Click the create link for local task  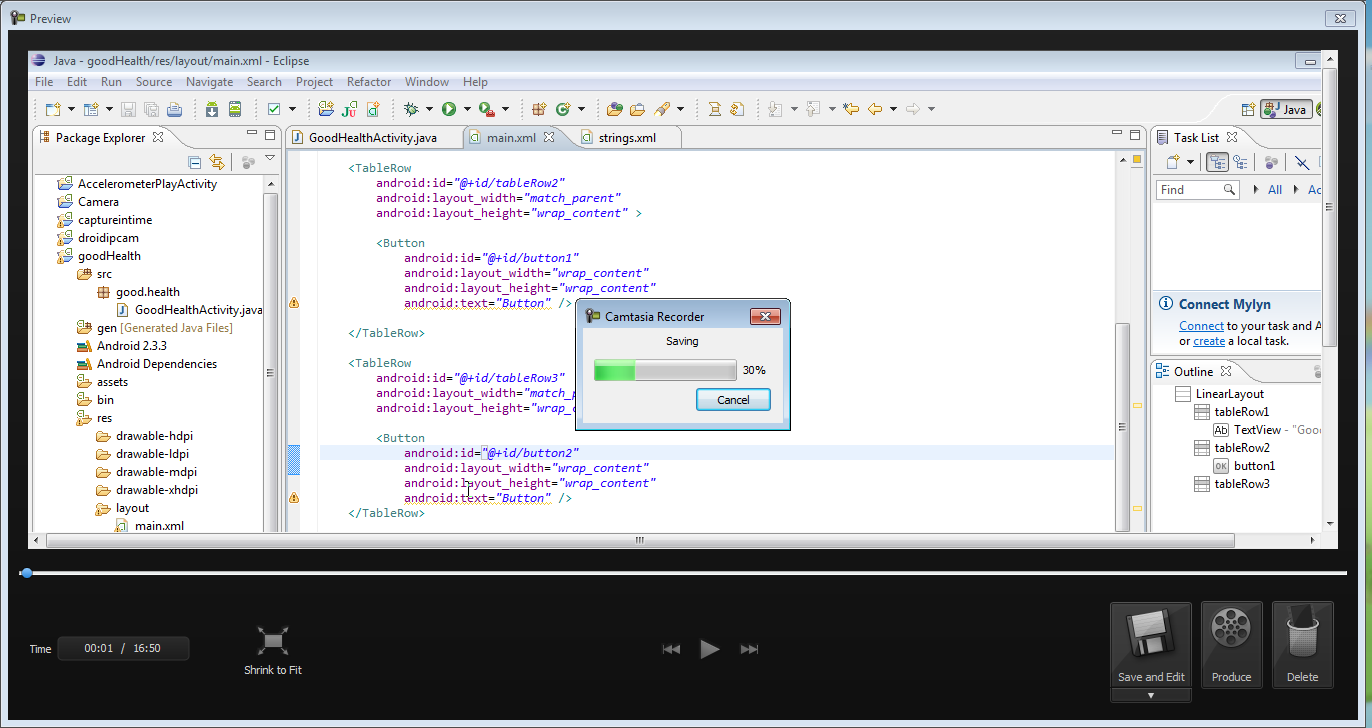(x=1209, y=341)
